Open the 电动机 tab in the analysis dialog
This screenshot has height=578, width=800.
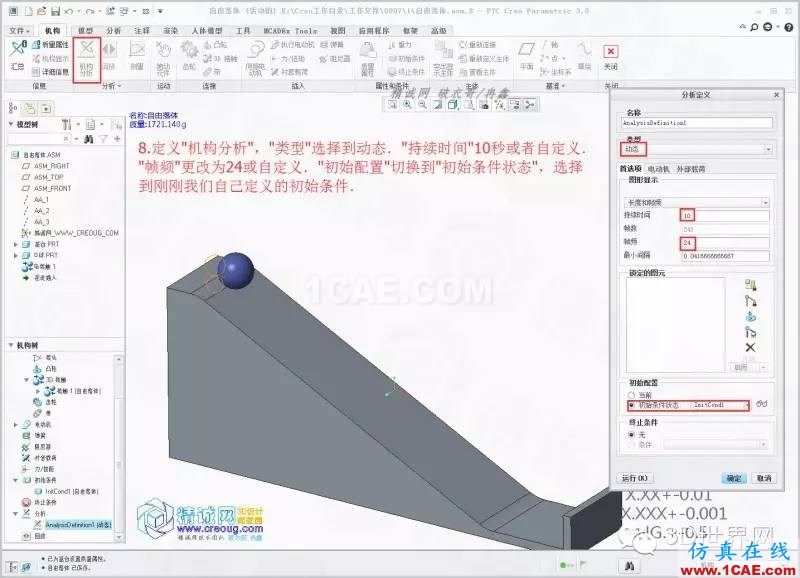(659, 169)
